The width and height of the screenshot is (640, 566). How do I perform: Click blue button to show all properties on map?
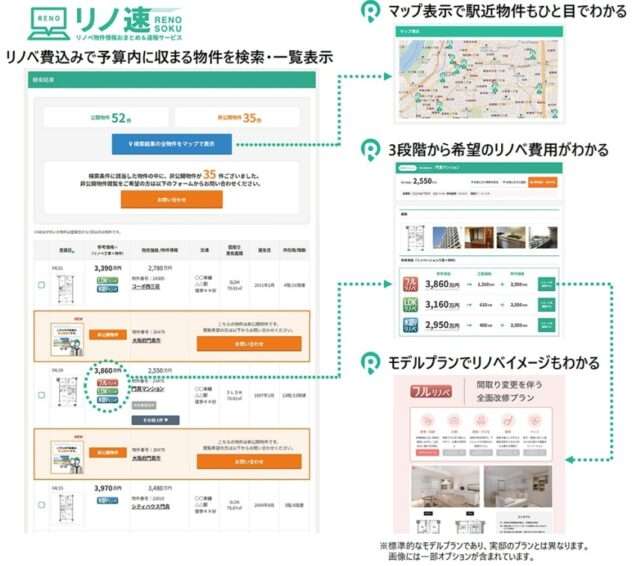[171, 143]
